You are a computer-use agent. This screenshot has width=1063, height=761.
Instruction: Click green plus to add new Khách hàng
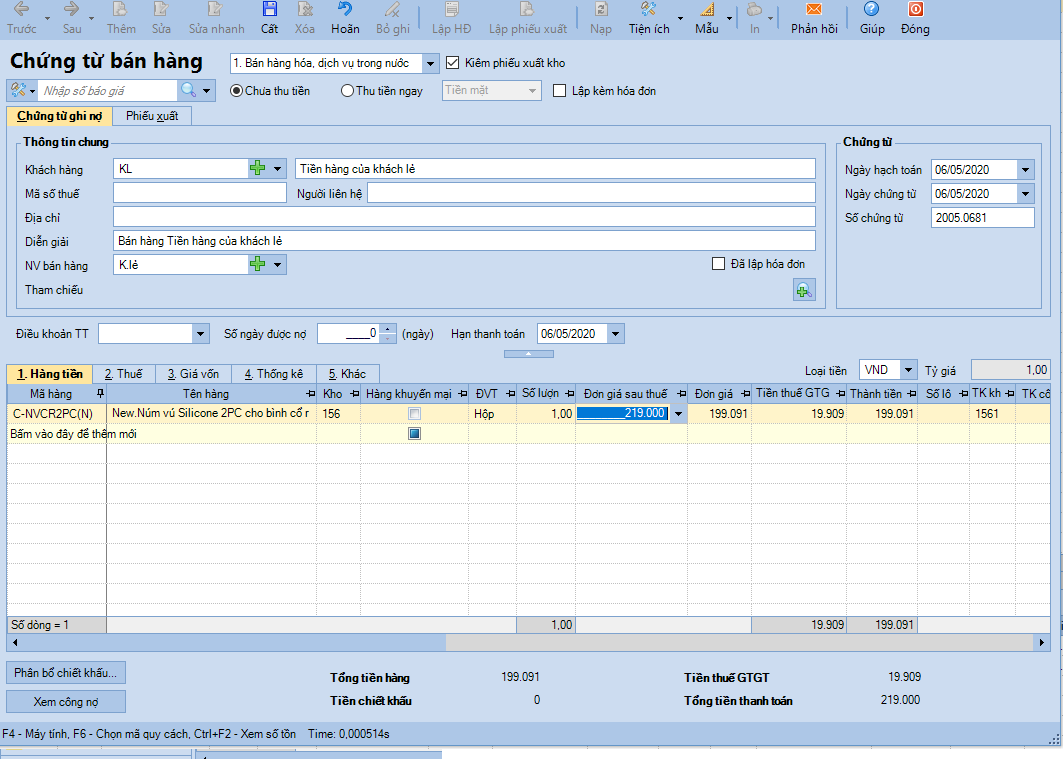pyautogui.click(x=258, y=168)
